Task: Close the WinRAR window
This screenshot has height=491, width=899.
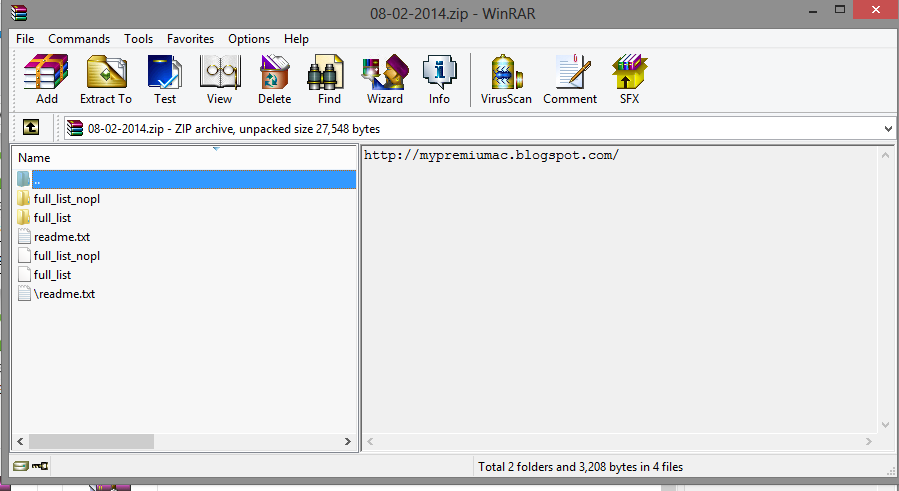Action: click(875, 10)
